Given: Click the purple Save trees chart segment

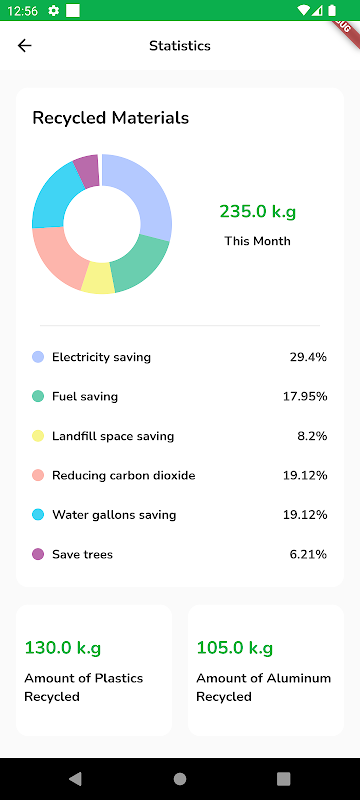Looking at the screenshot, I should point(87,171).
